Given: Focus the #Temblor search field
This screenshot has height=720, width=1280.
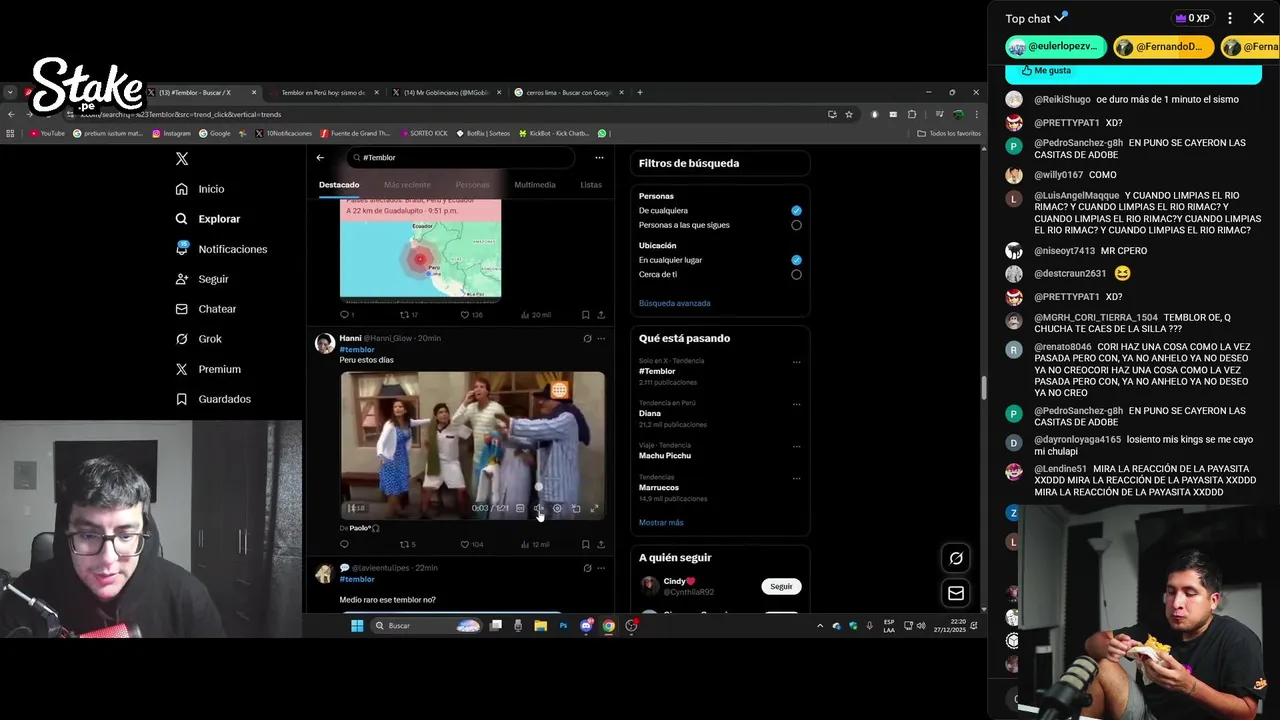Looking at the screenshot, I should pyautogui.click(x=460, y=157).
